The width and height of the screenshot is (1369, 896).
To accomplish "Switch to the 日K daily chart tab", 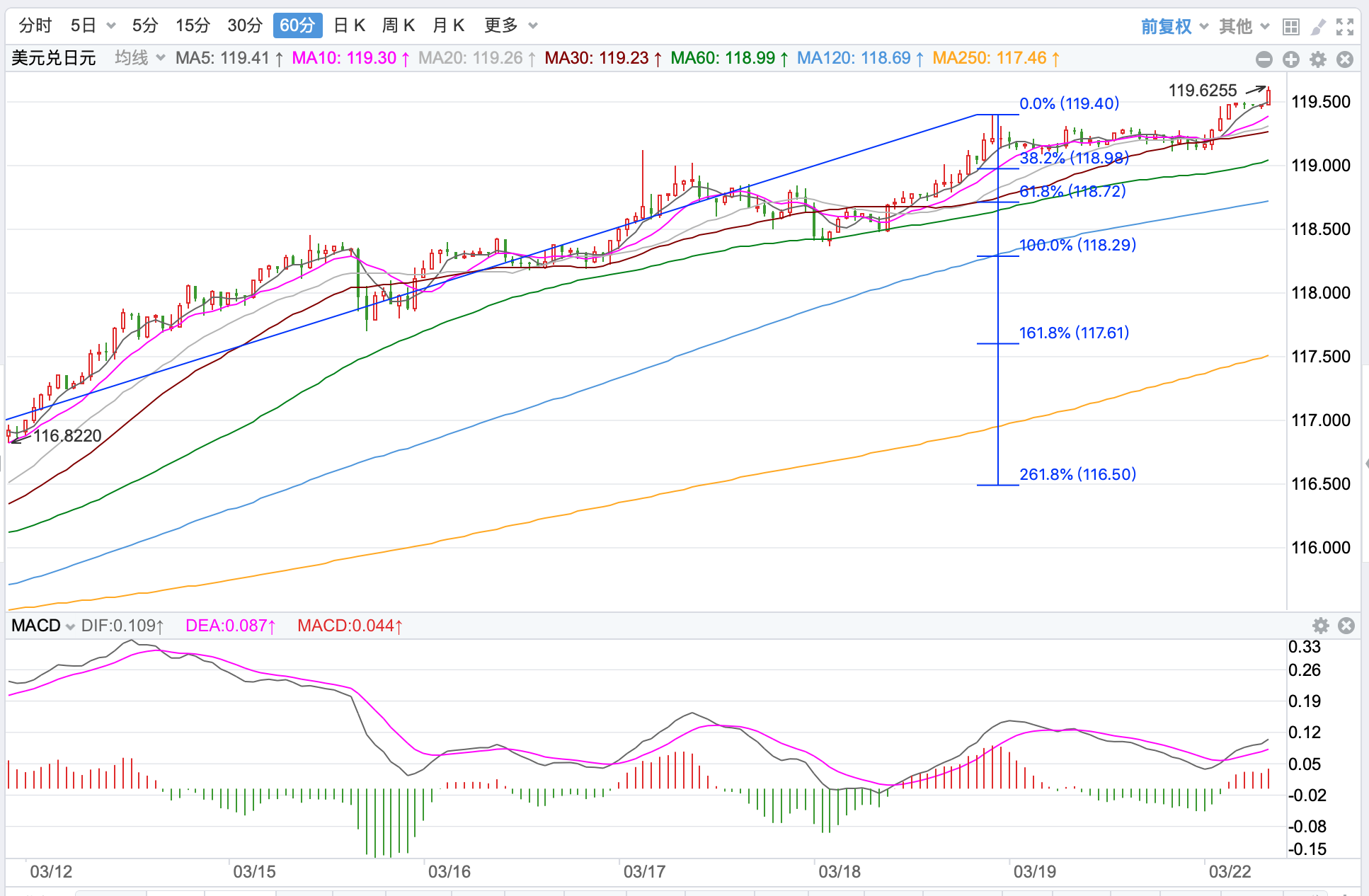I will click(349, 25).
